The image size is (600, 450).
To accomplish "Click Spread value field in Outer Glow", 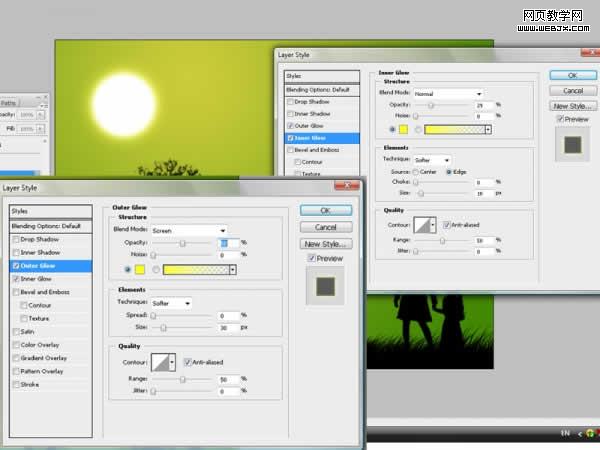I will (228, 316).
